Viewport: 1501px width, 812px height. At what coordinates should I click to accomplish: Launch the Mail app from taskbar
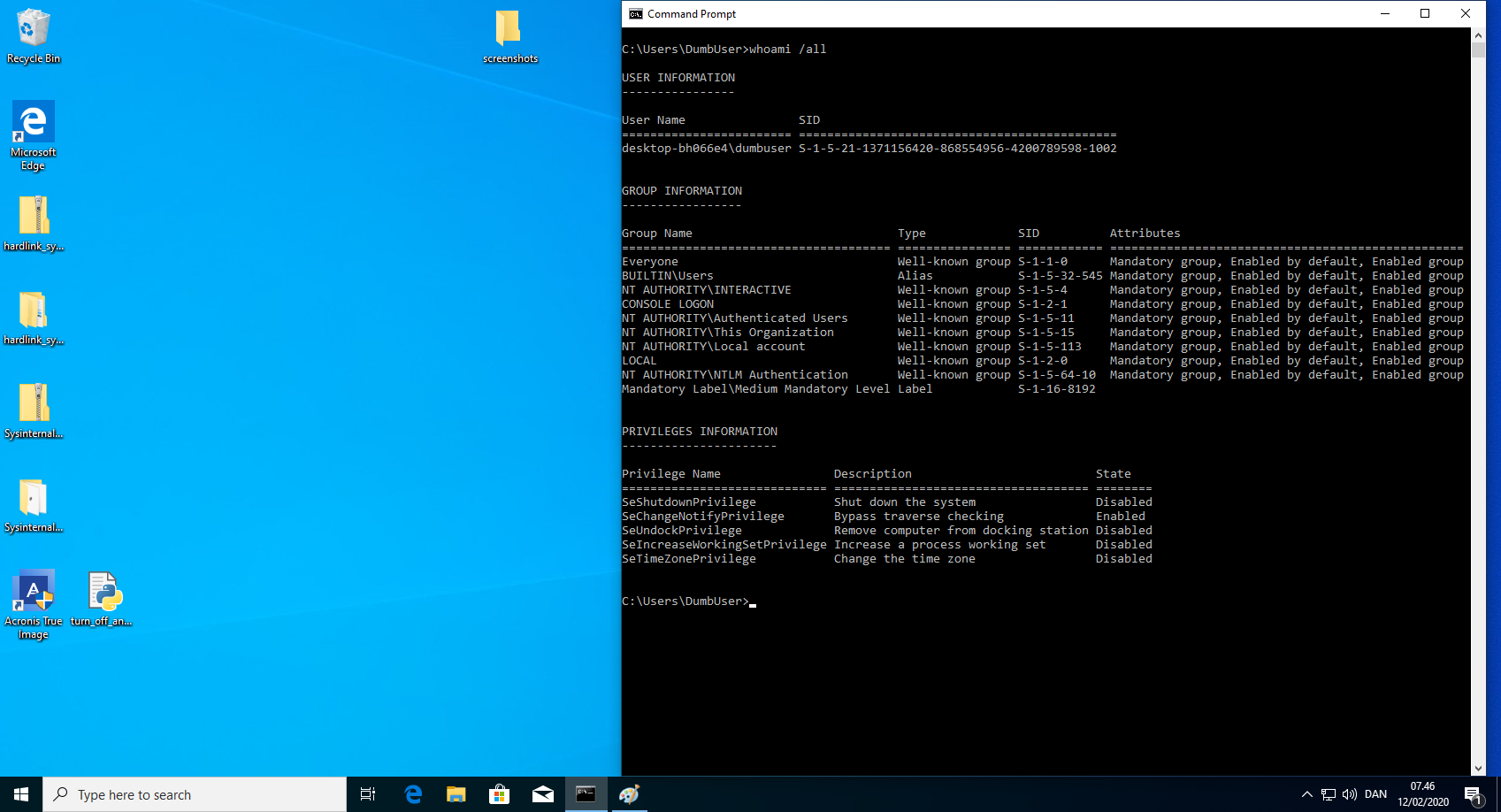(x=542, y=794)
